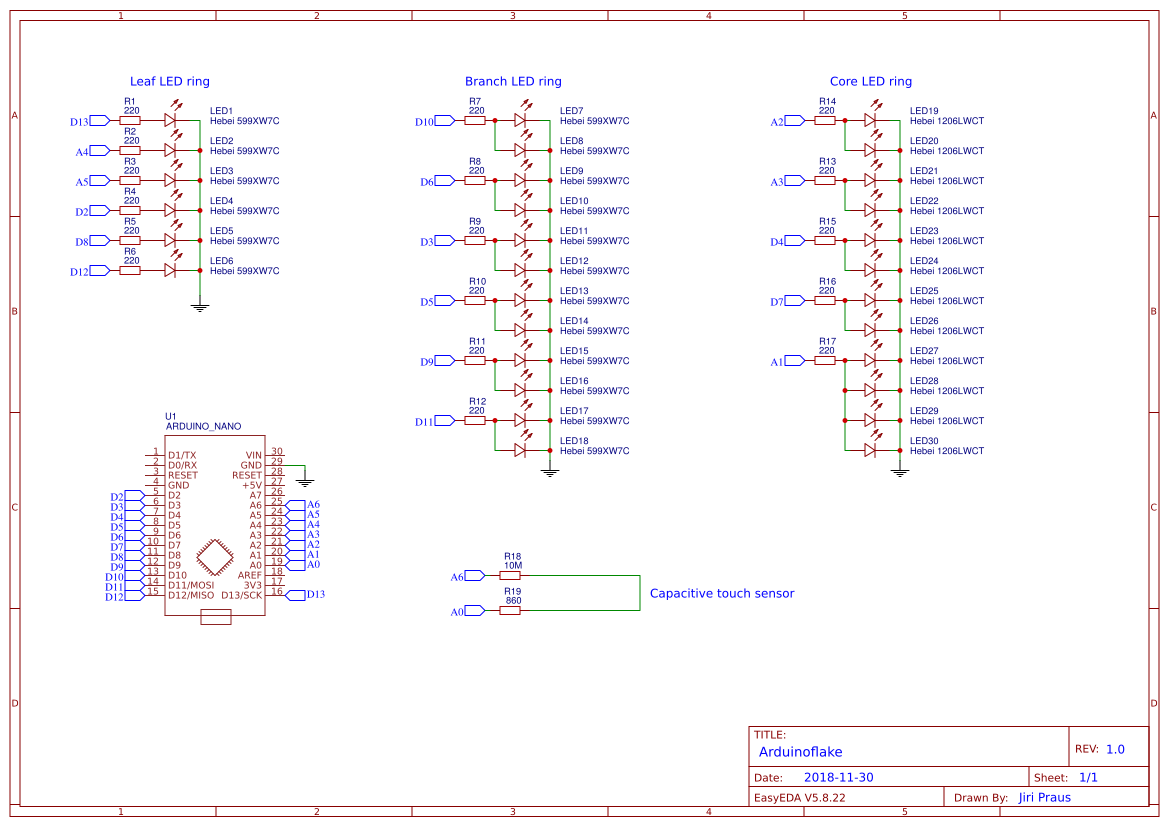Viewport: 1169px width, 827px height.
Task: Select the LED6 diode in Leaf ring
Action: point(170,270)
